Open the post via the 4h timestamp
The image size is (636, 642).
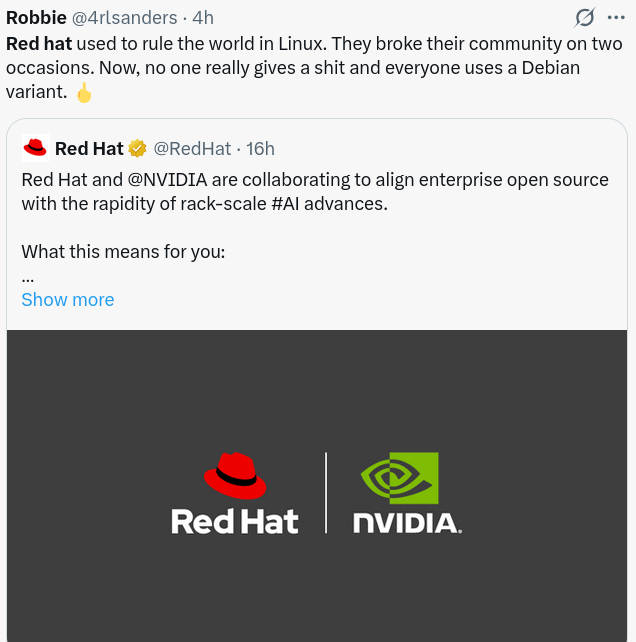click(203, 17)
